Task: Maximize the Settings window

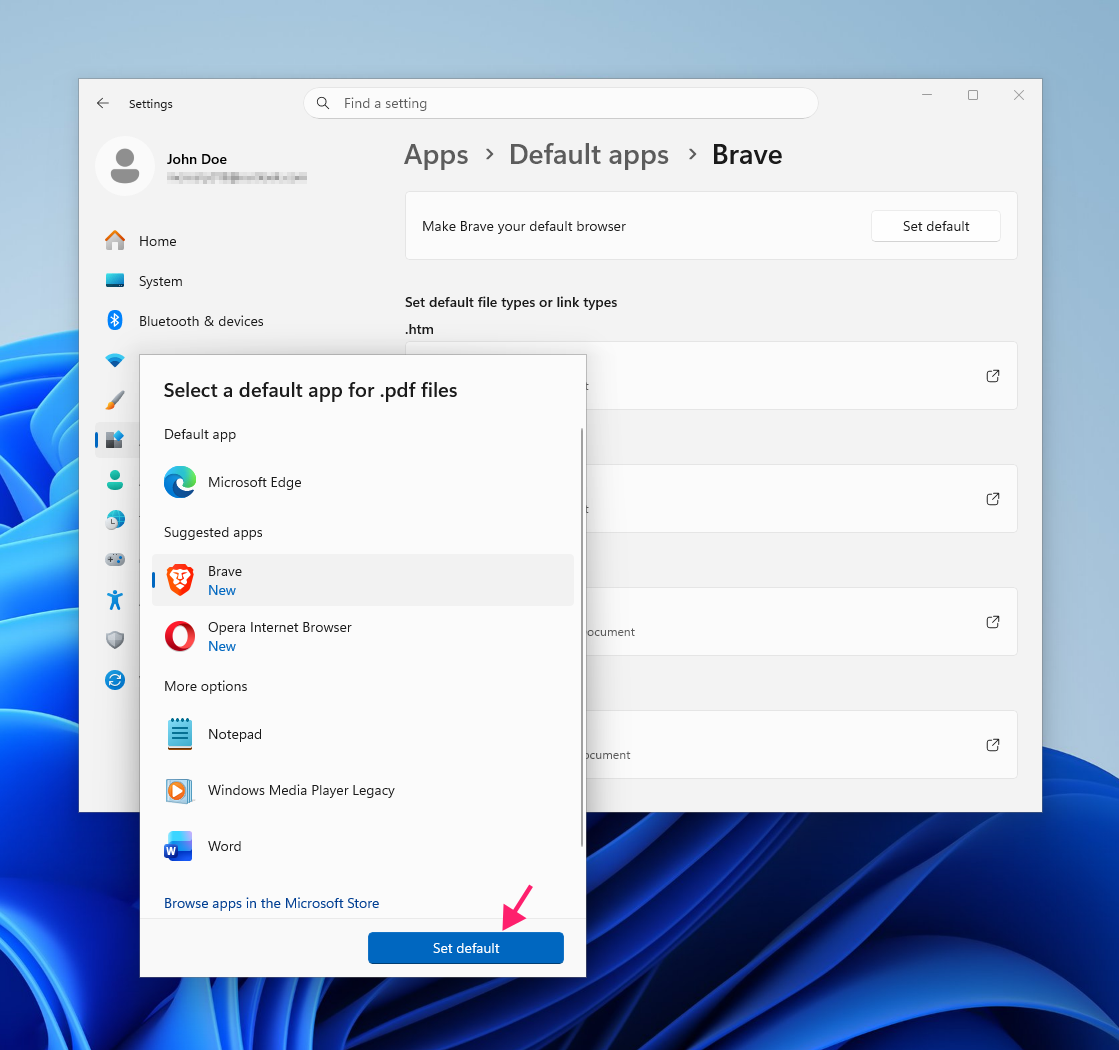Action: coord(973,95)
